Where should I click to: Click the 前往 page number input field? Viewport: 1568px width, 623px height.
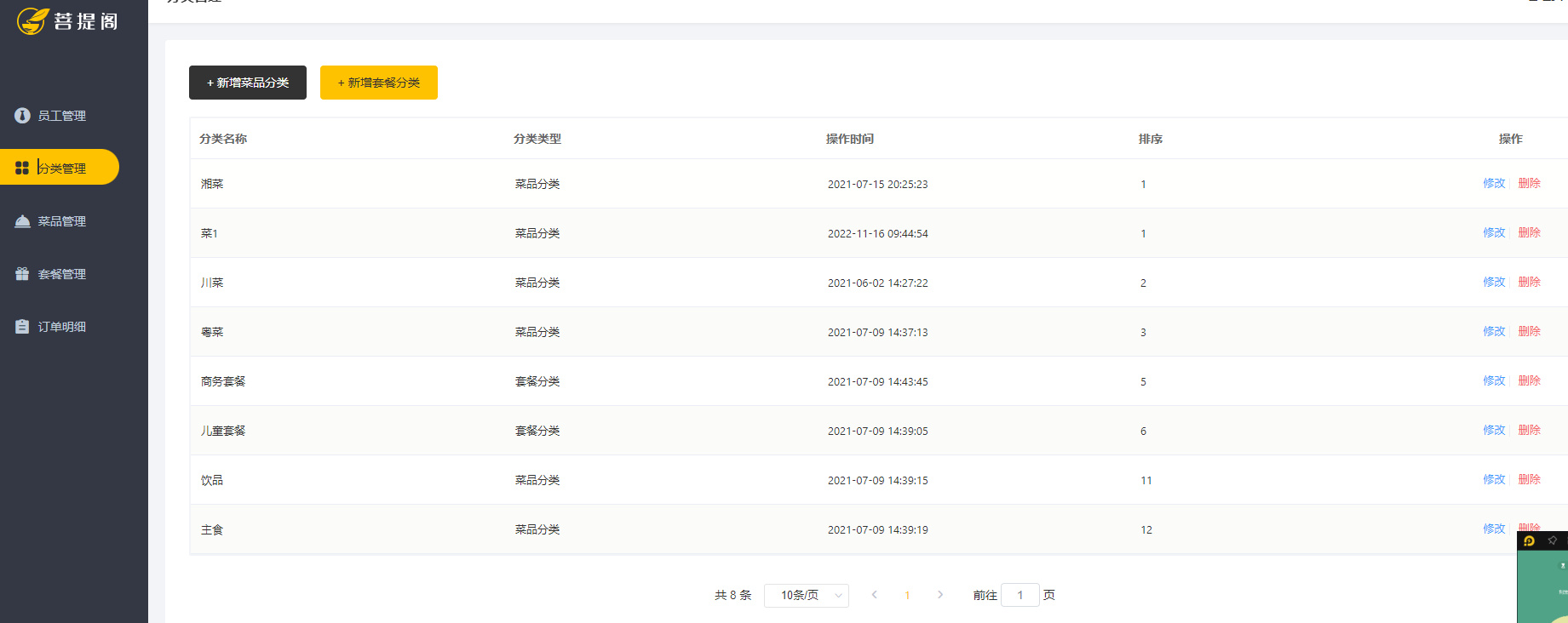1020,595
